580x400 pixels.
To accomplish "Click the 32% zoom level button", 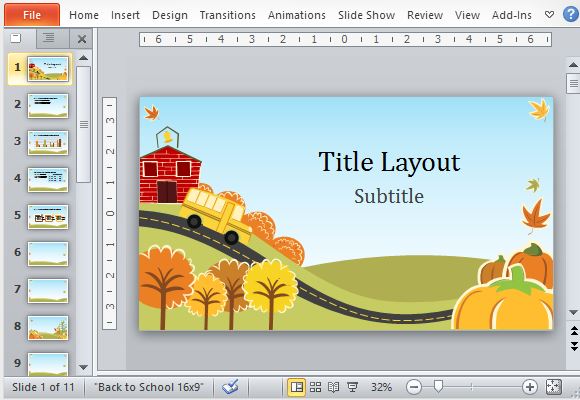I will [x=381, y=387].
